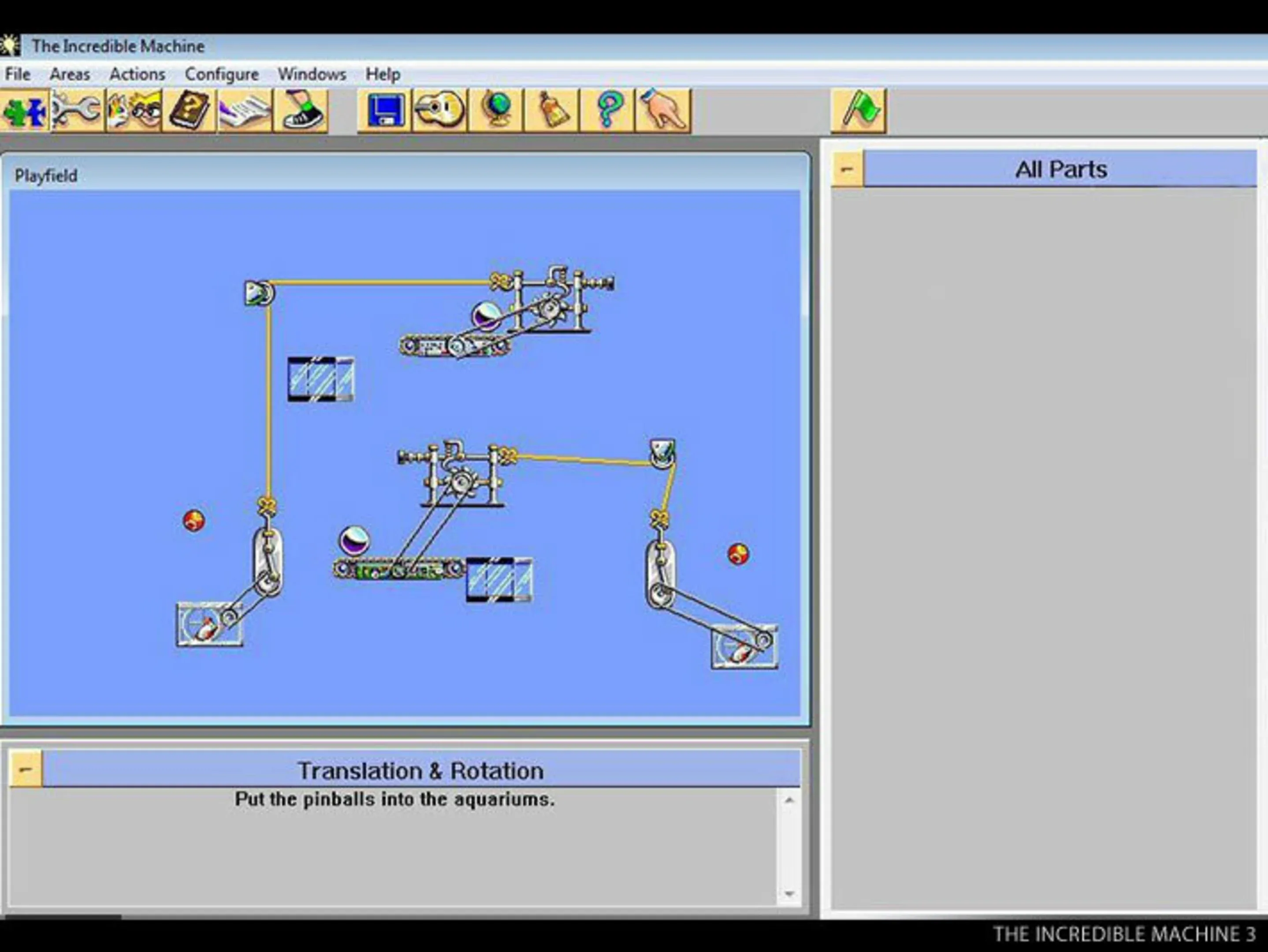The height and width of the screenshot is (952, 1268).
Task: Click the cyan question mark help icon
Action: pos(608,111)
